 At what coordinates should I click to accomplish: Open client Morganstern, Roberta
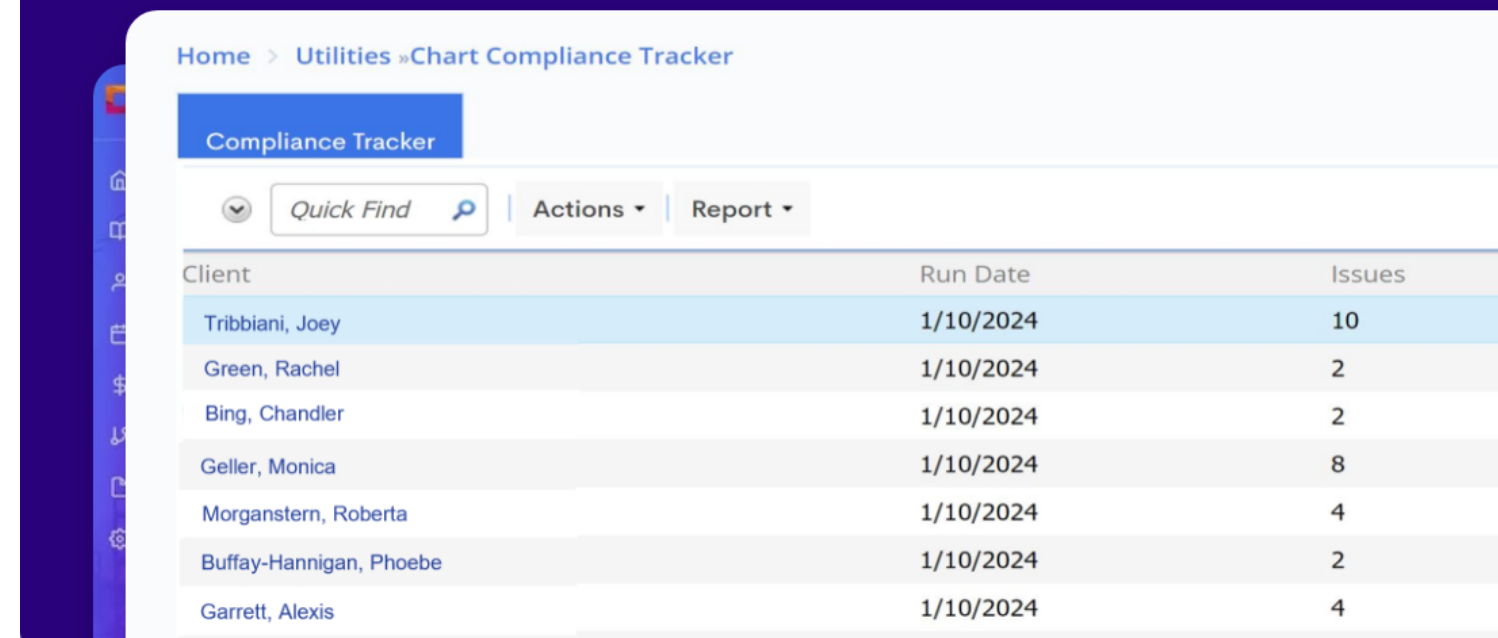[304, 514]
